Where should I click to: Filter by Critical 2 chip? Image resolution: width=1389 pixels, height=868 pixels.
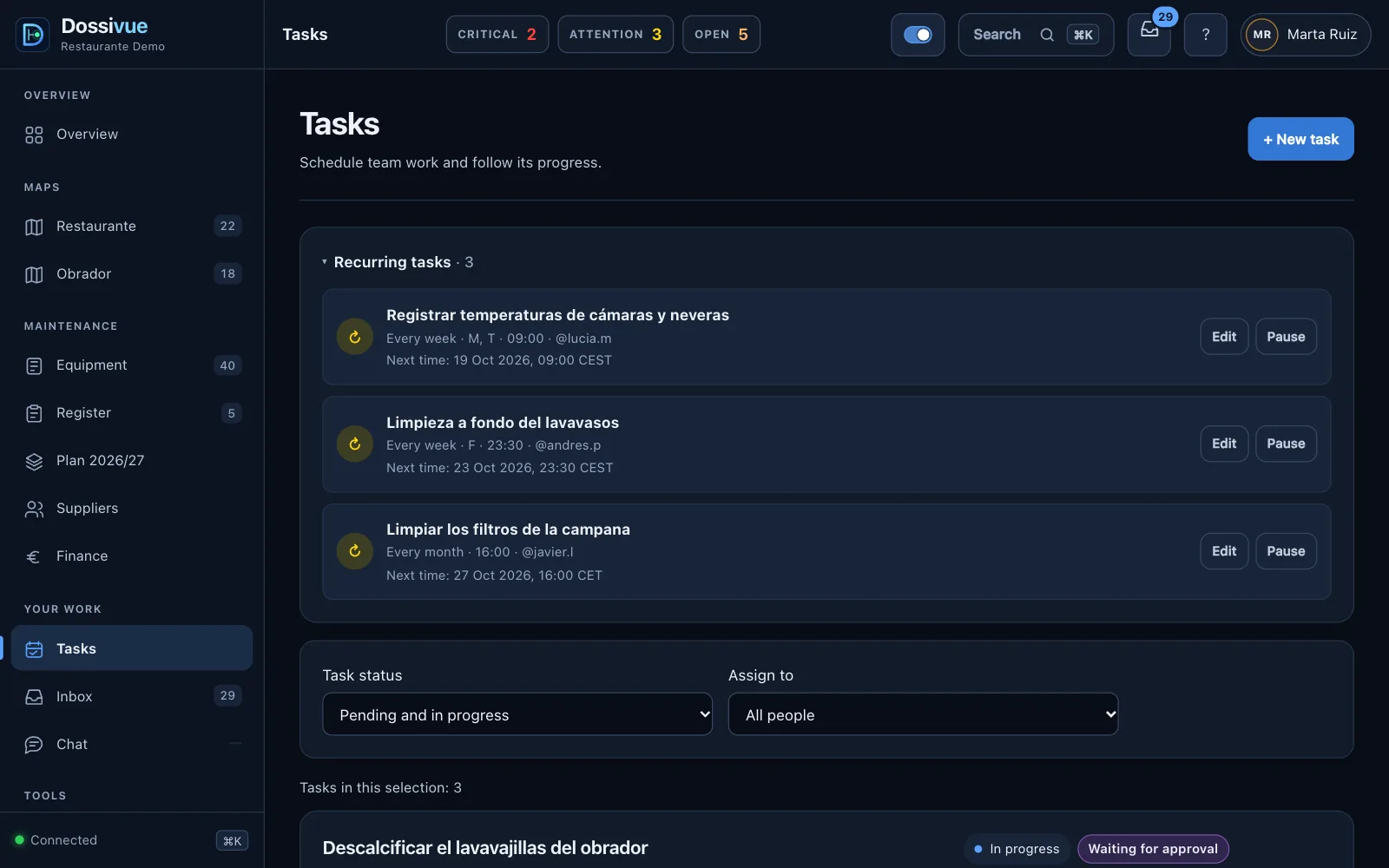[x=497, y=35]
